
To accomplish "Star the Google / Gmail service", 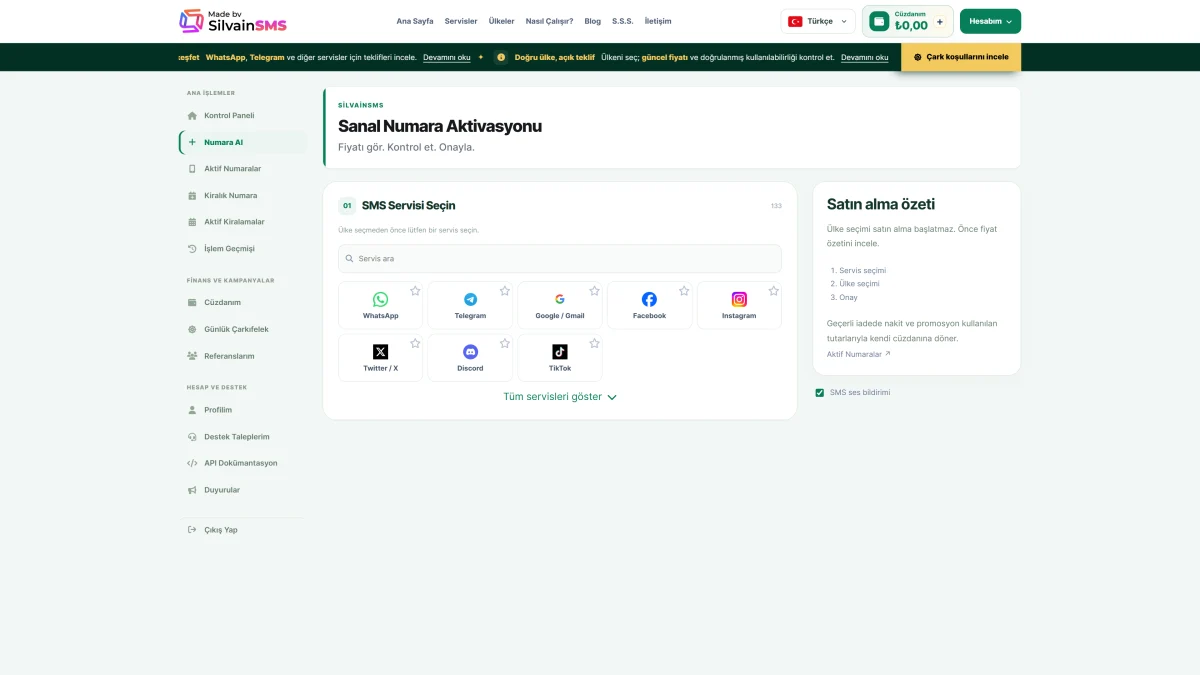I will point(594,291).
